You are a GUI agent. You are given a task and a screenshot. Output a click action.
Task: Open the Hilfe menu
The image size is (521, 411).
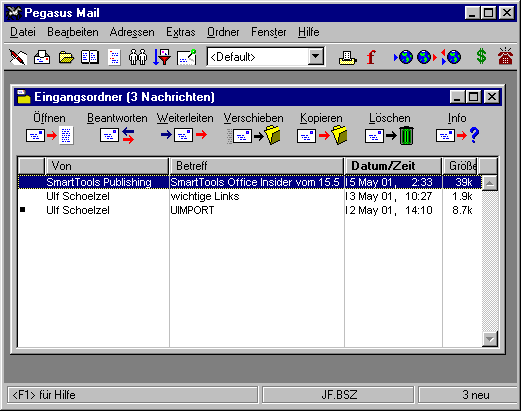[309, 32]
